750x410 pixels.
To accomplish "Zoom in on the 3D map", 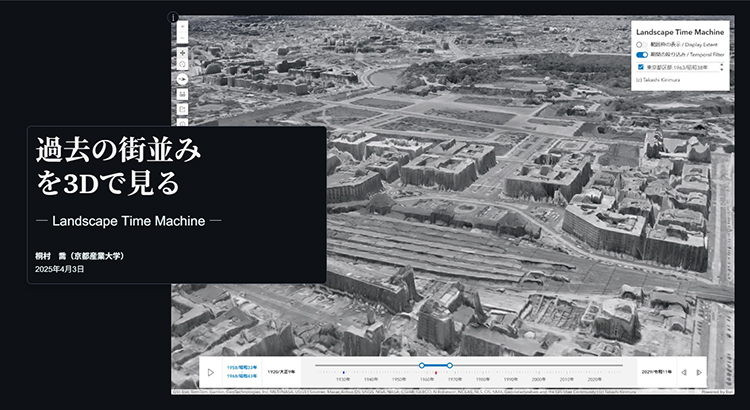I will 182,27.
